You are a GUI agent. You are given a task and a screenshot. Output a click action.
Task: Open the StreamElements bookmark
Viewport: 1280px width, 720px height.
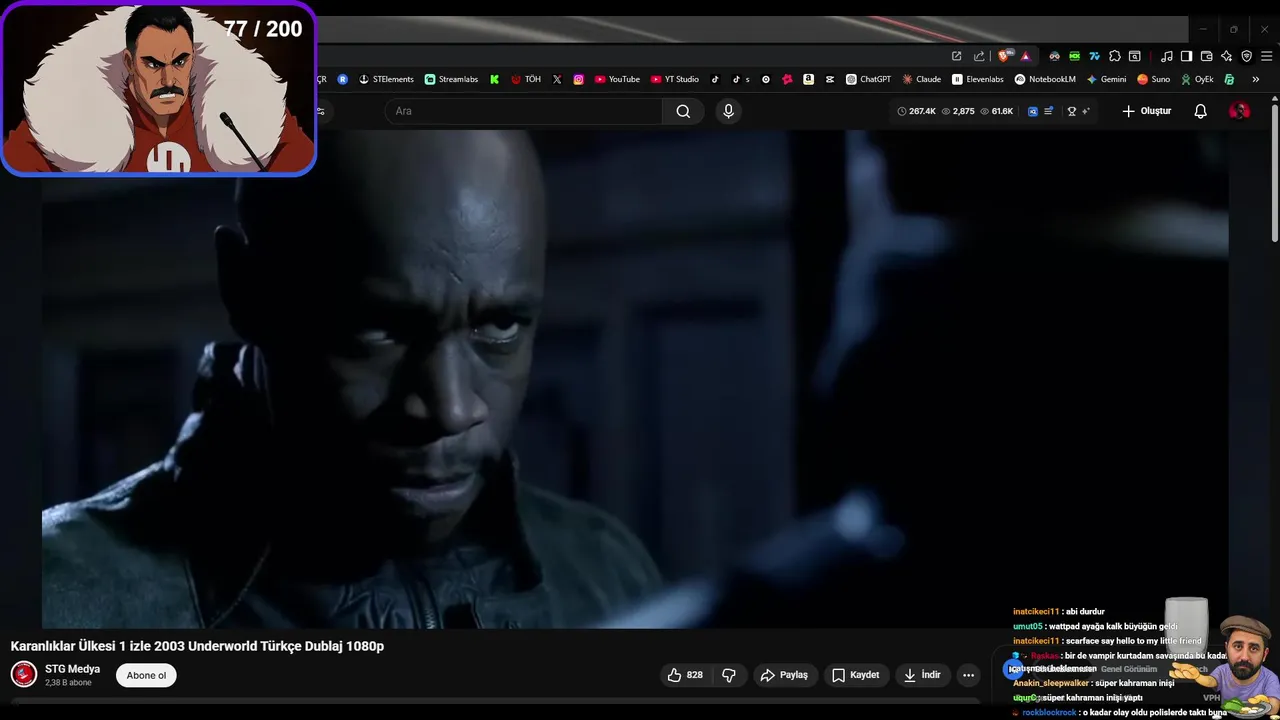[386, 79]
